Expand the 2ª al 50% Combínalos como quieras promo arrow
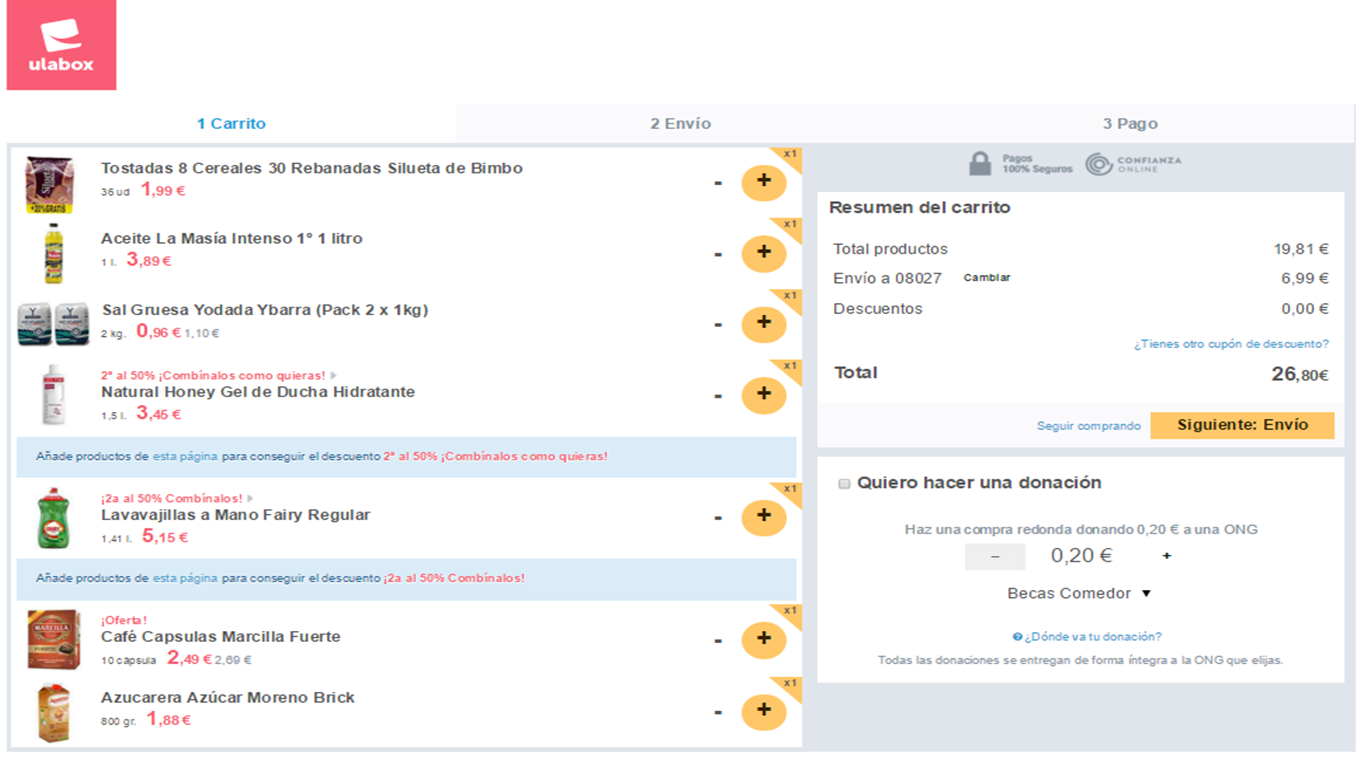 point(333,376)
